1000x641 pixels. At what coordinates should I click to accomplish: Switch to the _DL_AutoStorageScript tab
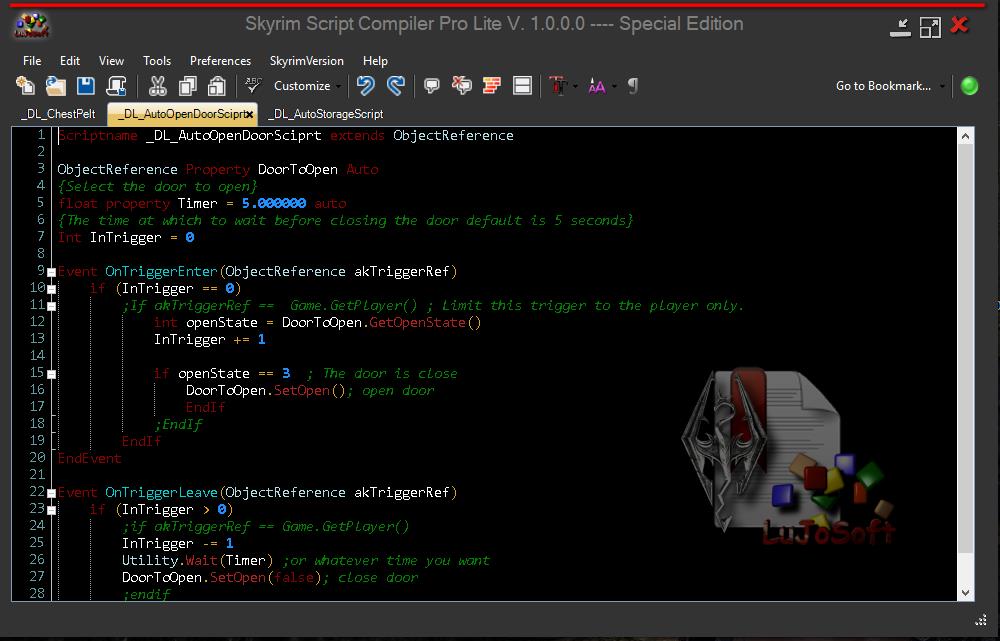[326, 114]
